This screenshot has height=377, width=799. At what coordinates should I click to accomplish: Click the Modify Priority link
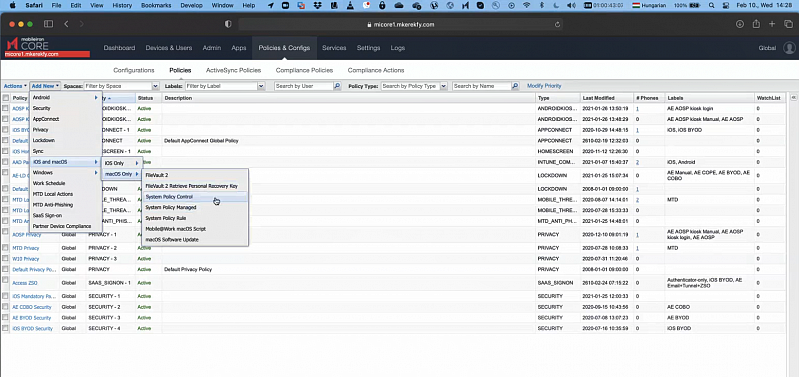tap(544, 86)
